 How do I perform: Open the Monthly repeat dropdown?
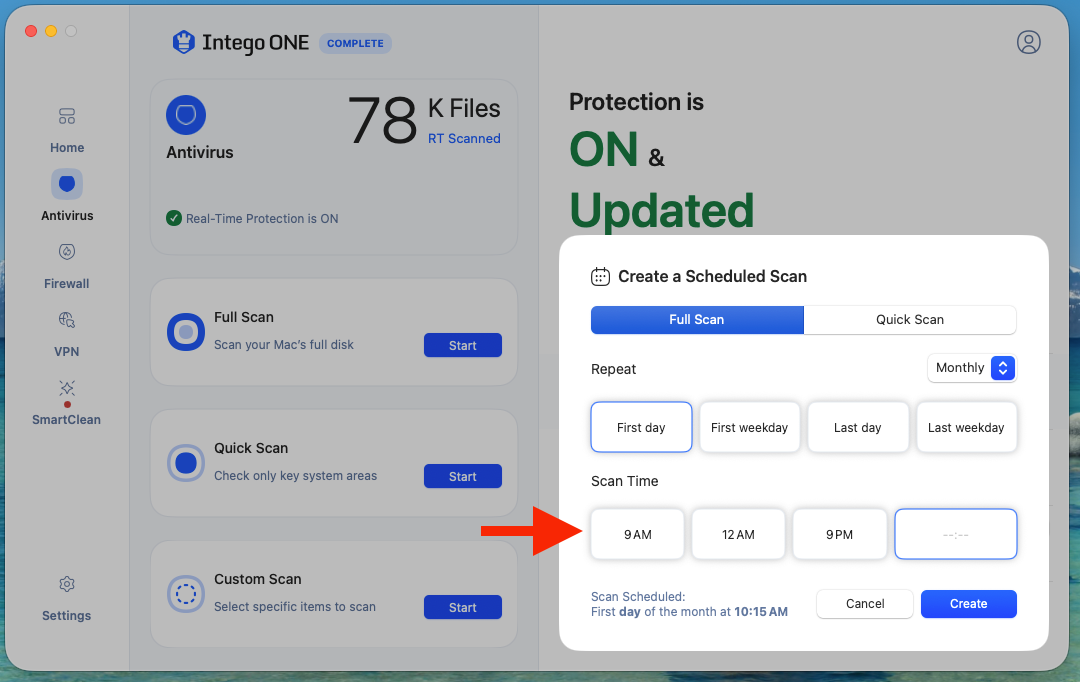point(972,368)
